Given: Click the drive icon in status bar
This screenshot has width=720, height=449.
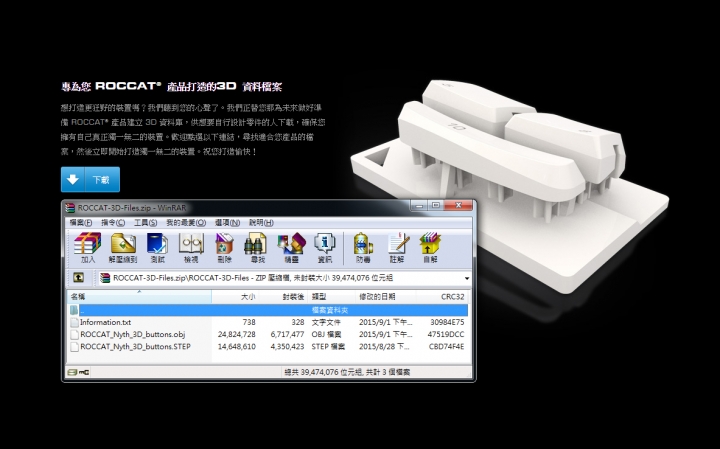Looking at the screenshot, I should pos(72,372).
